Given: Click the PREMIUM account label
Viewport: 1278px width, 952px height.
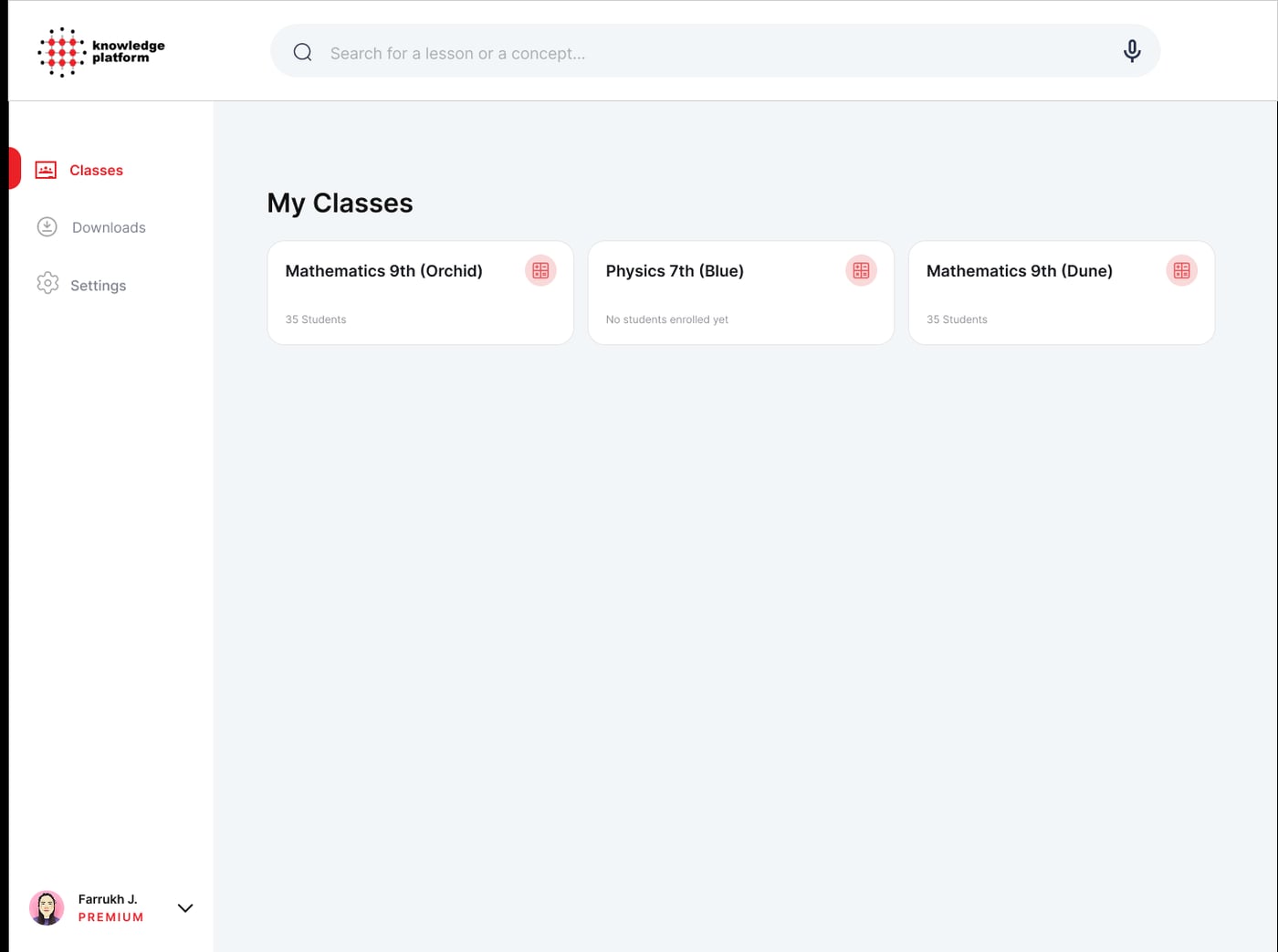Looking at the screenshot, I should [110, 917].
